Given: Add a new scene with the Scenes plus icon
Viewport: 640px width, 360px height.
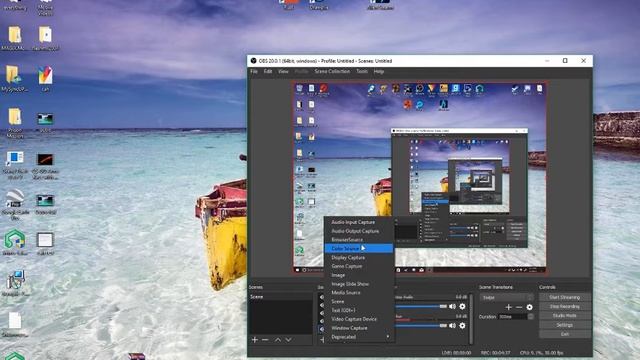Looking at the screenshot, I should (x=255, y=340).
